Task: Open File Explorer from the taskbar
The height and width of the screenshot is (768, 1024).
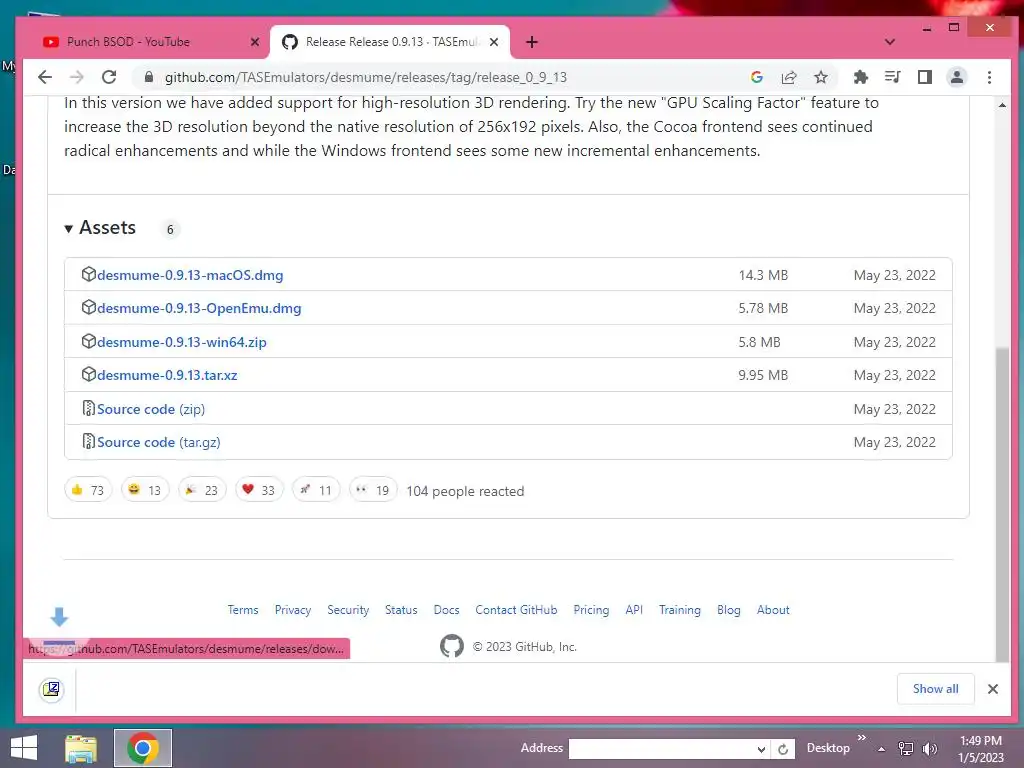Action: 81,748
